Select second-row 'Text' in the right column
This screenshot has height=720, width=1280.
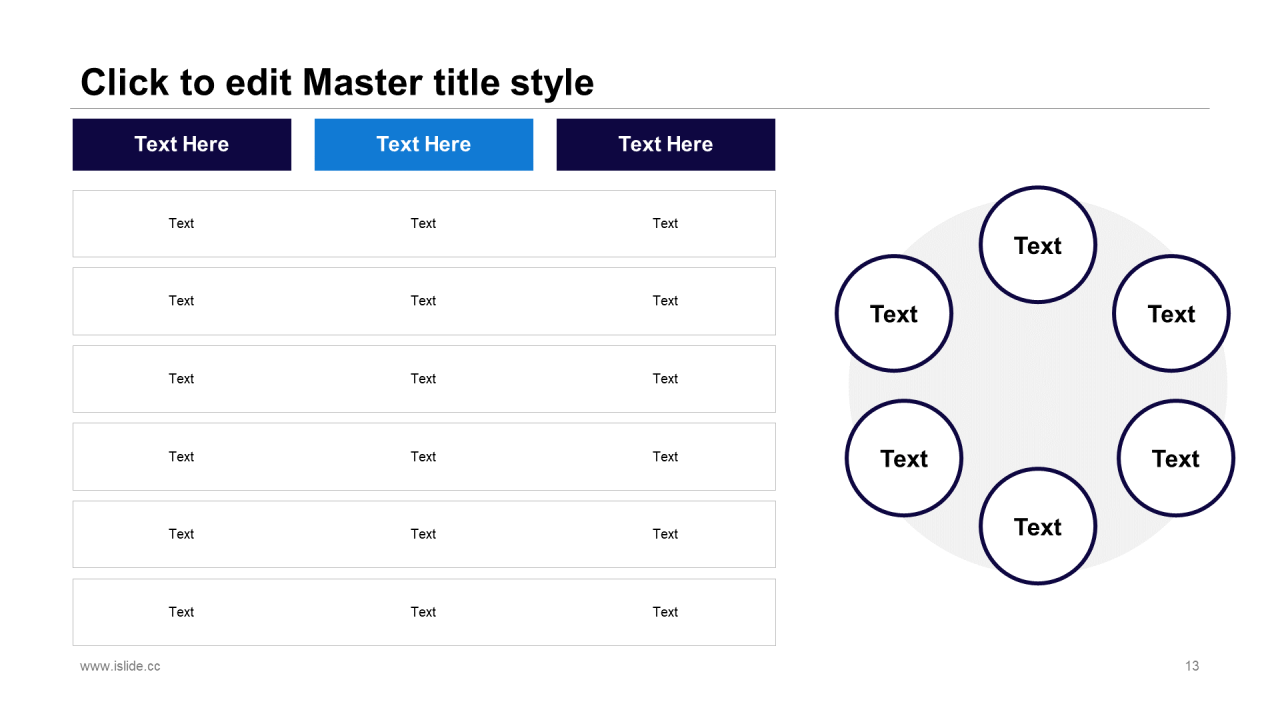pos(665,300)
